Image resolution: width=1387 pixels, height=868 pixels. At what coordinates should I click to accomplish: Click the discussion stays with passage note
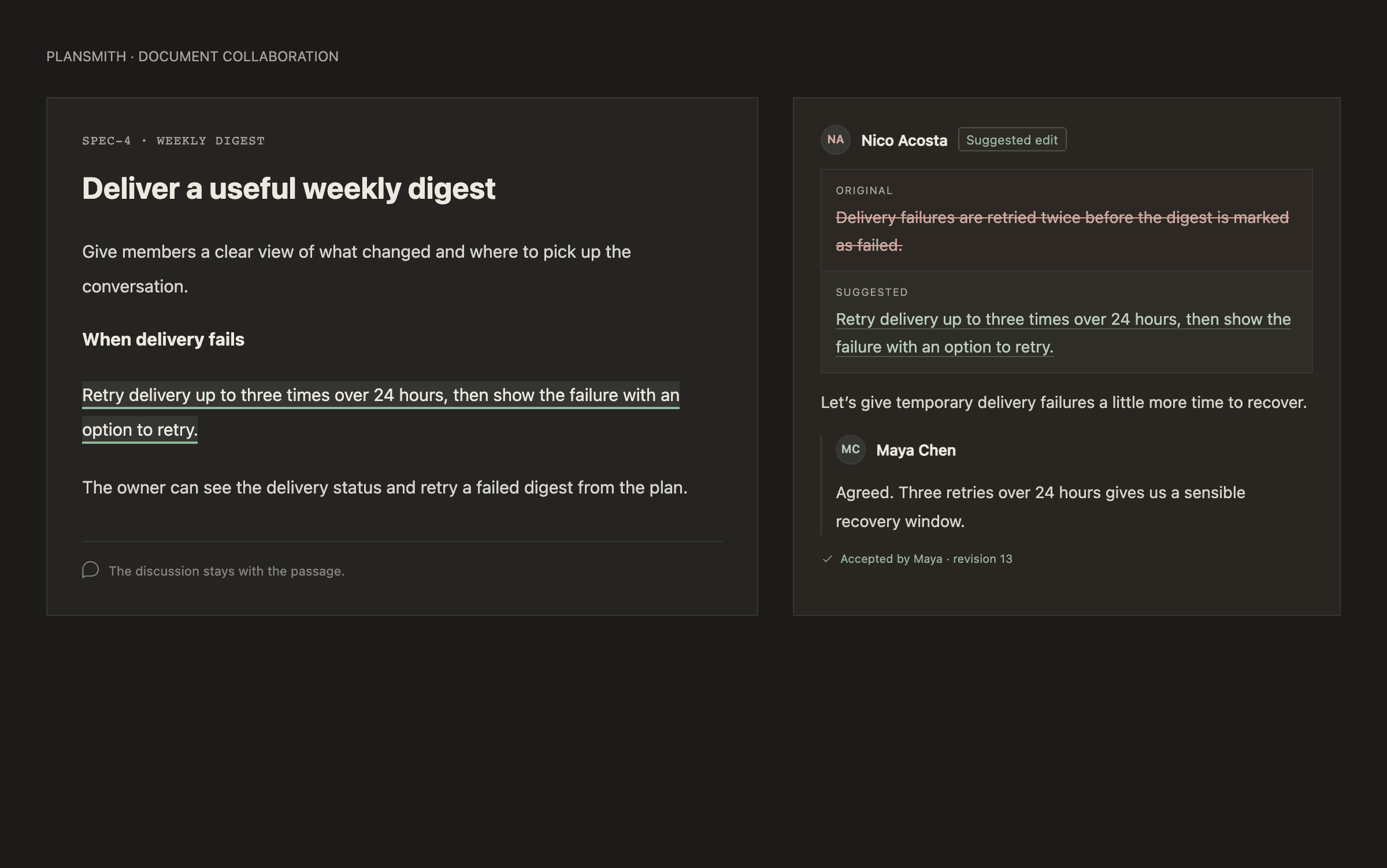pos(227,571)
